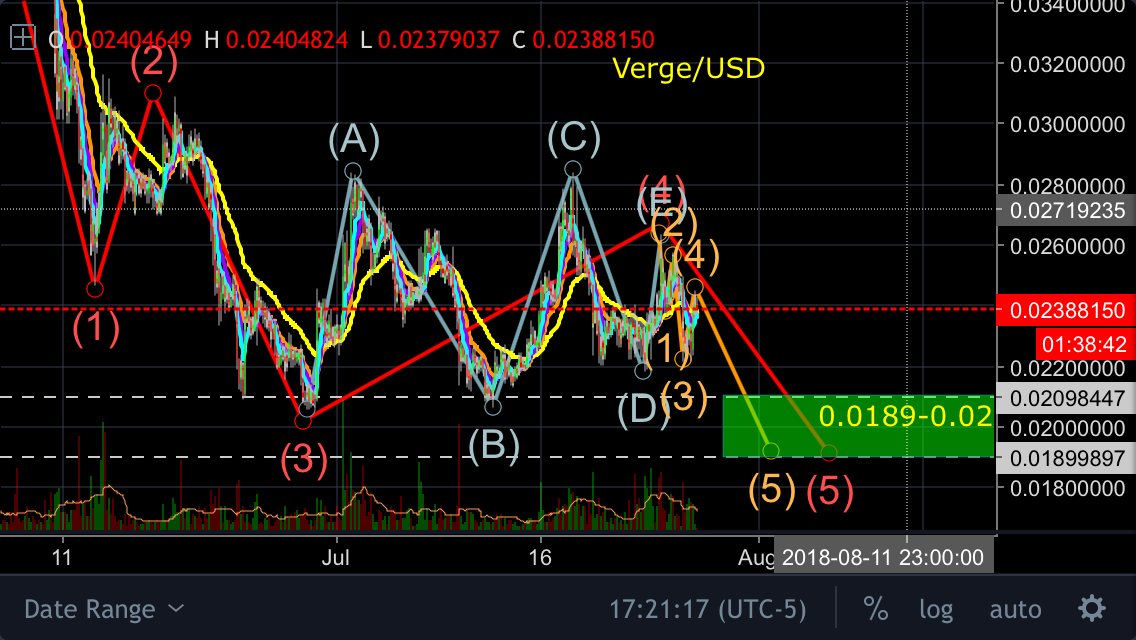Select the red wave (1) label
Viewport: 1136px width, 640px height.
(x=96, y=327)
